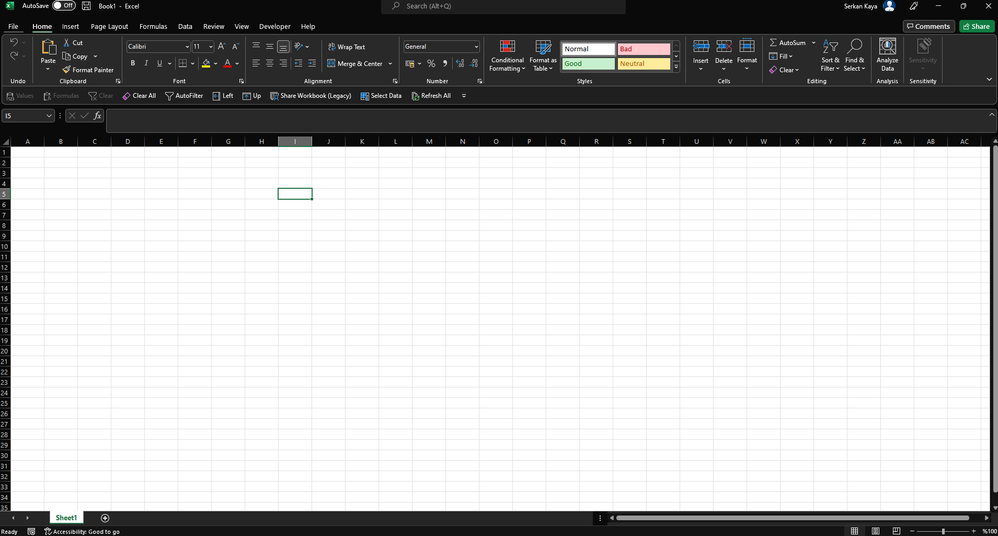This screenshot has height=536, width=998.
Task: Click the Increase Indent icon
Action: click(312, 63)
